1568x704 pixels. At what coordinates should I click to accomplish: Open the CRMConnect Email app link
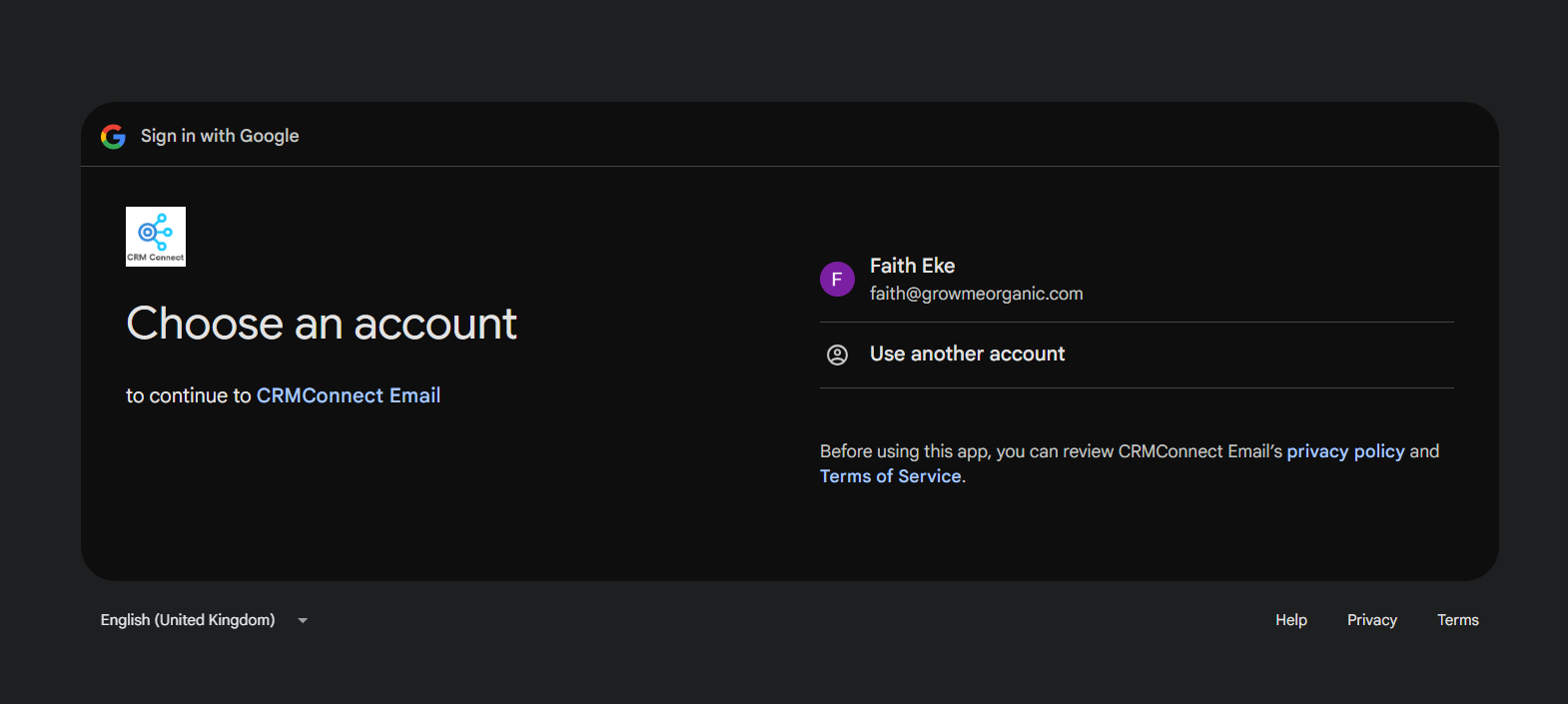pos(349,395)
